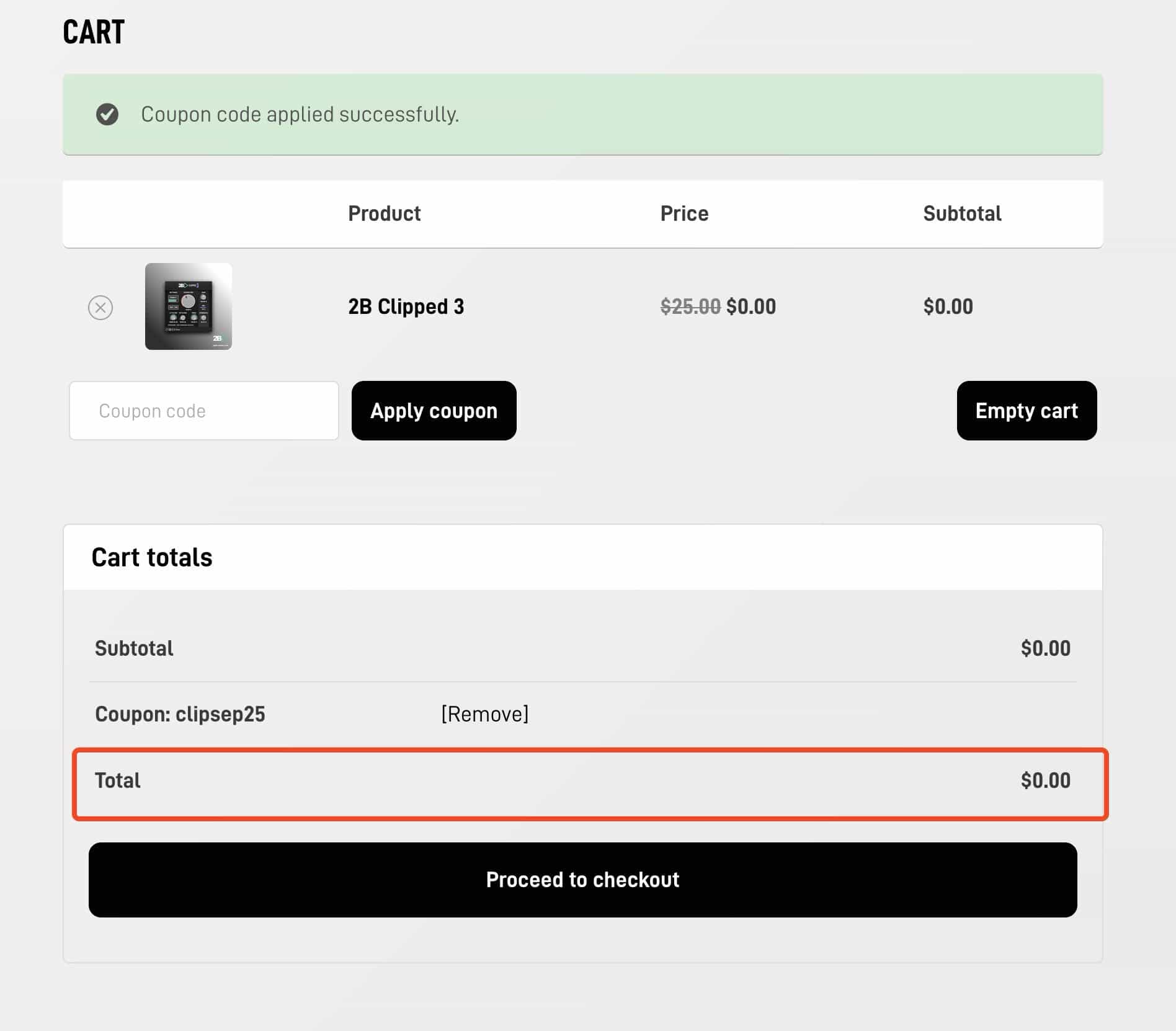This screenshot has width=1176, height=1031.
Task: Click the Coupon: clipsep25 label
Action: [x=180, y=714]
